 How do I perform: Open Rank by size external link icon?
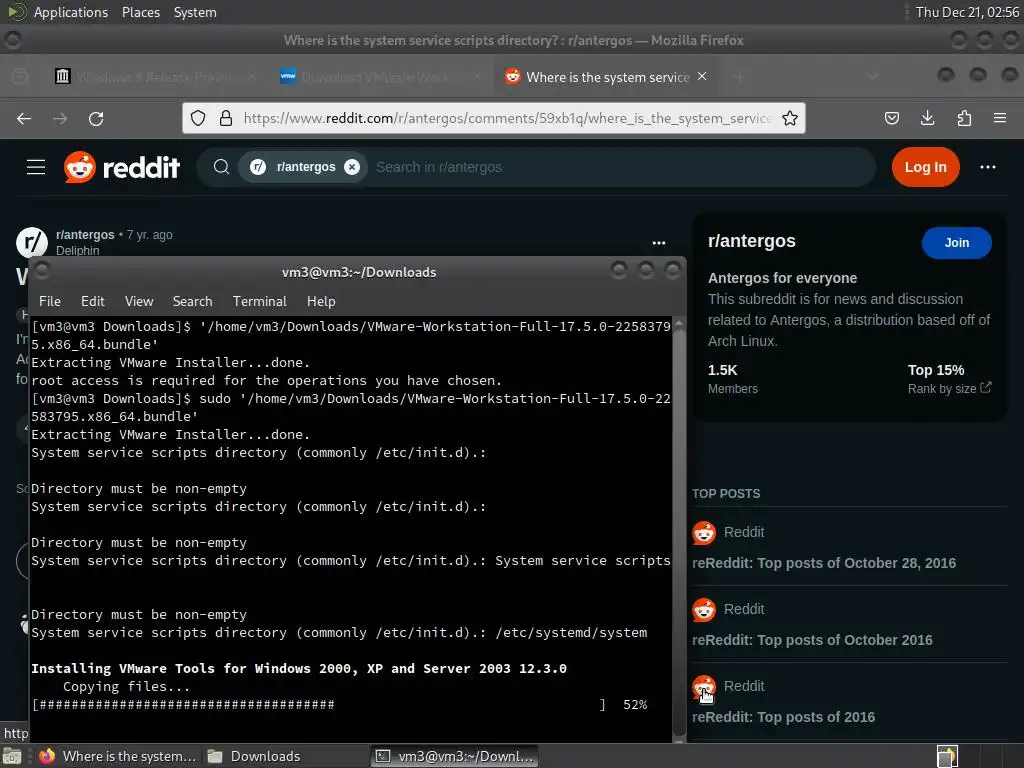[x=985, y=387]
